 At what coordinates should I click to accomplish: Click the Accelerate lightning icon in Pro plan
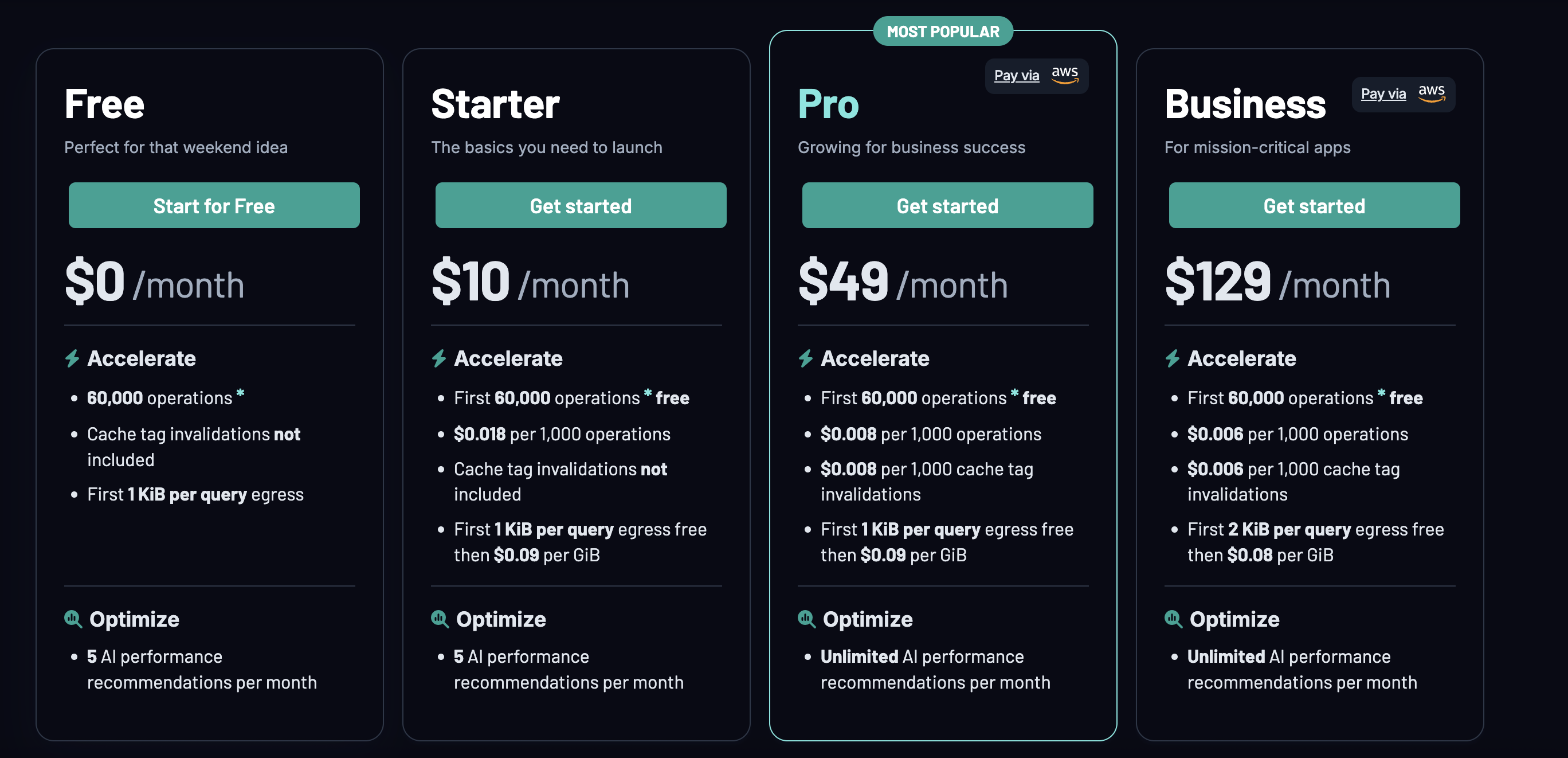tap(806, 358)
